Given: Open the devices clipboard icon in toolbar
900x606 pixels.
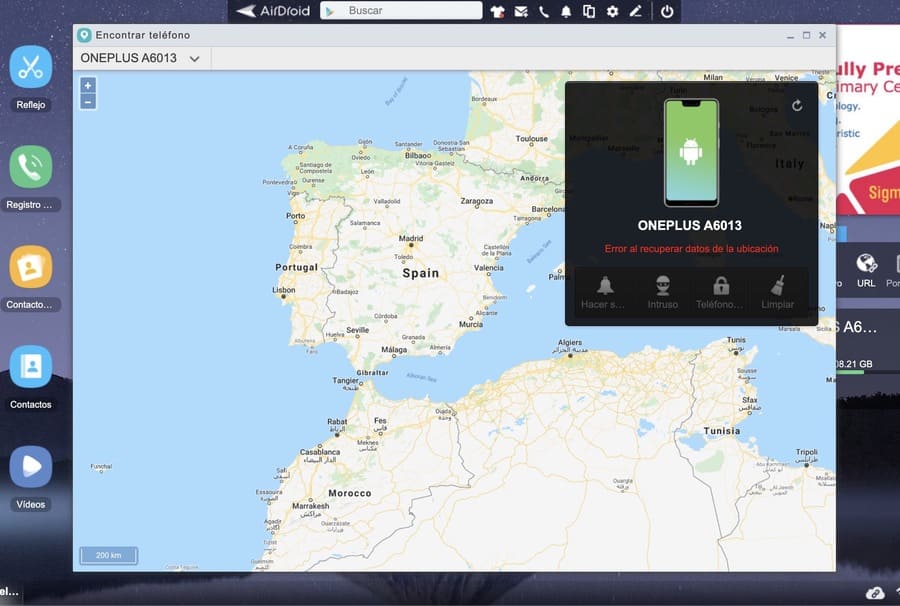Looking at the screenshot, I should point(589,11).
